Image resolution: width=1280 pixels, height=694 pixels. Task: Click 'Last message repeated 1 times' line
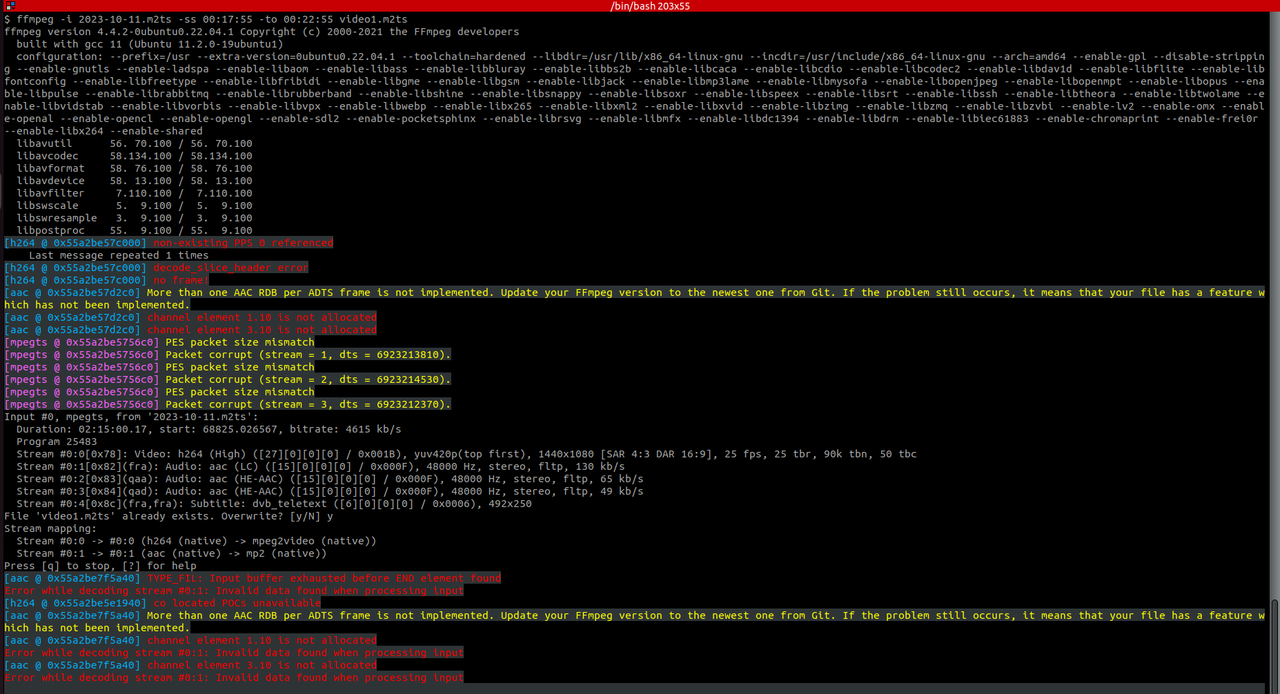(x=119, y=255)
